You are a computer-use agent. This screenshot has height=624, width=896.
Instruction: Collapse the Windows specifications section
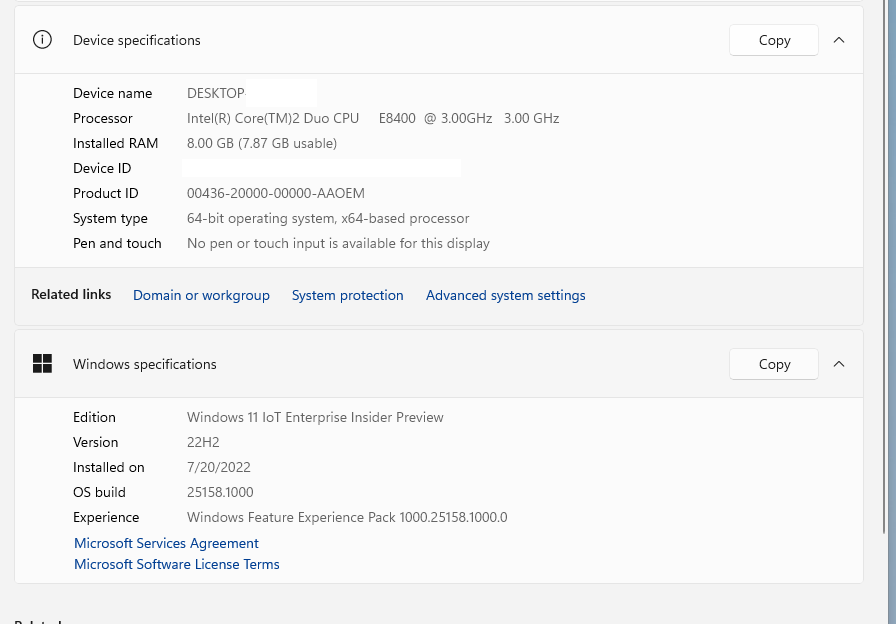click(839, 364)
